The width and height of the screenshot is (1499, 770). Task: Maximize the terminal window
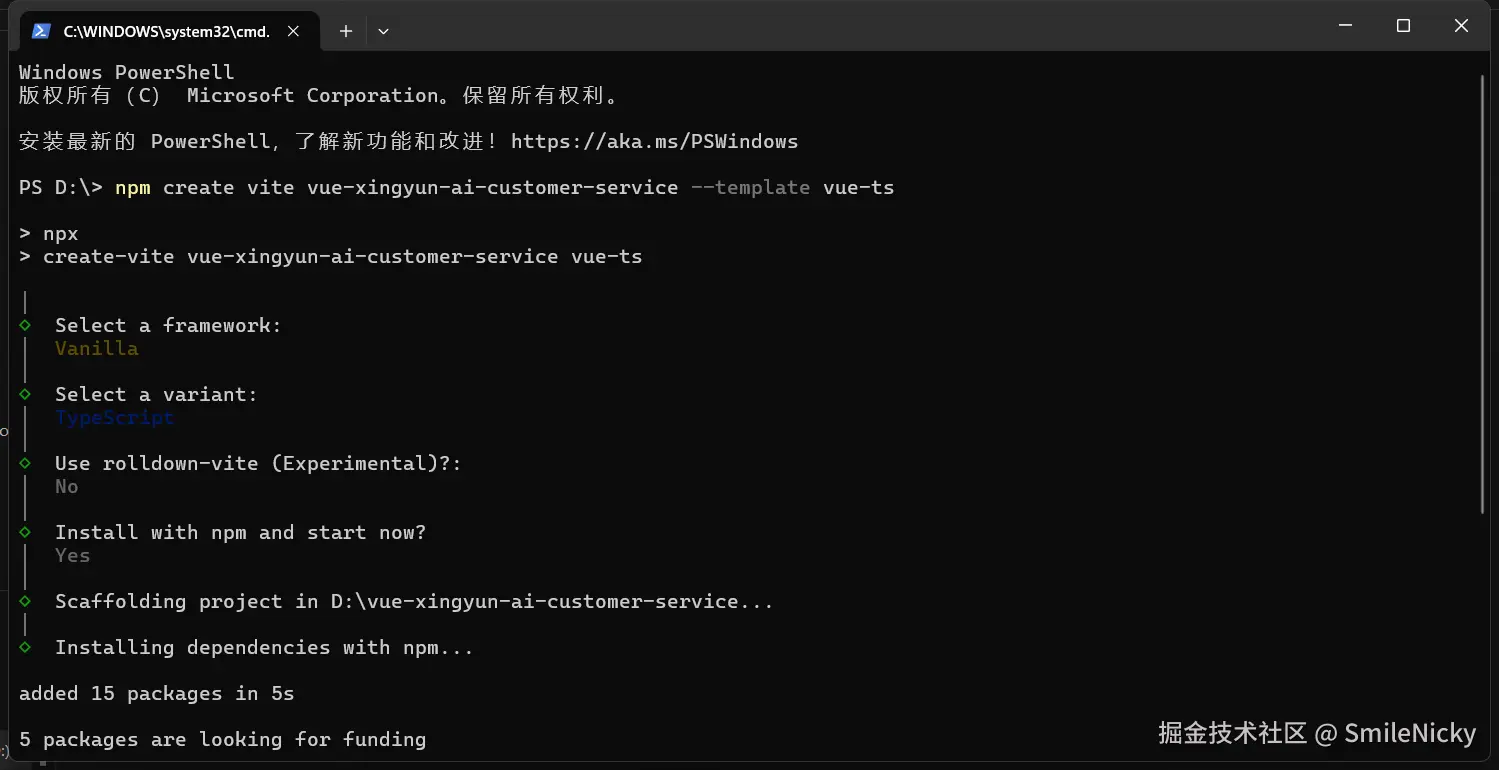pyautogui.click(x=1403, y=26)
